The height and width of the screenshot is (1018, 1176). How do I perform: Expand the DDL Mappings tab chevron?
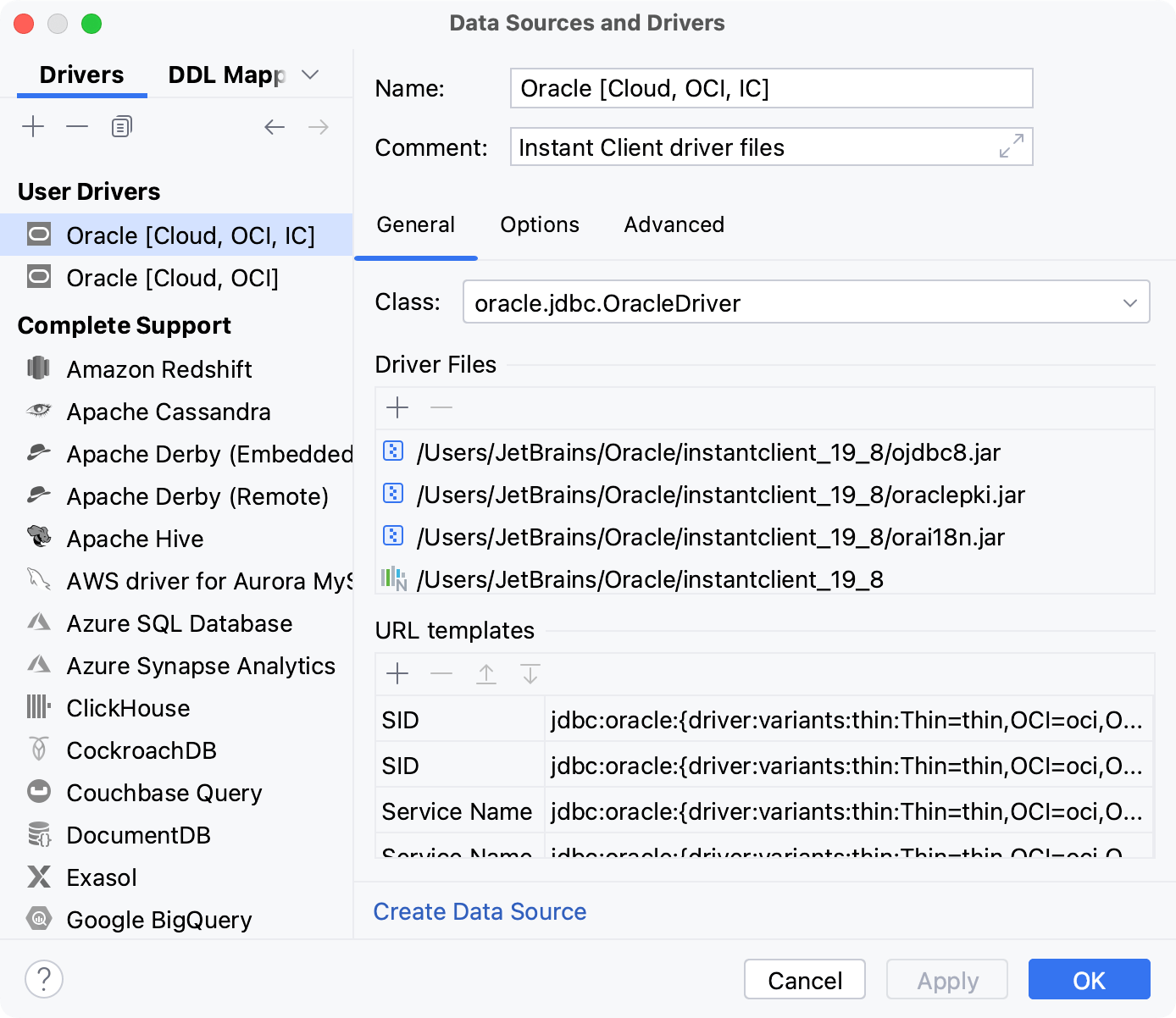coord(310,75)
